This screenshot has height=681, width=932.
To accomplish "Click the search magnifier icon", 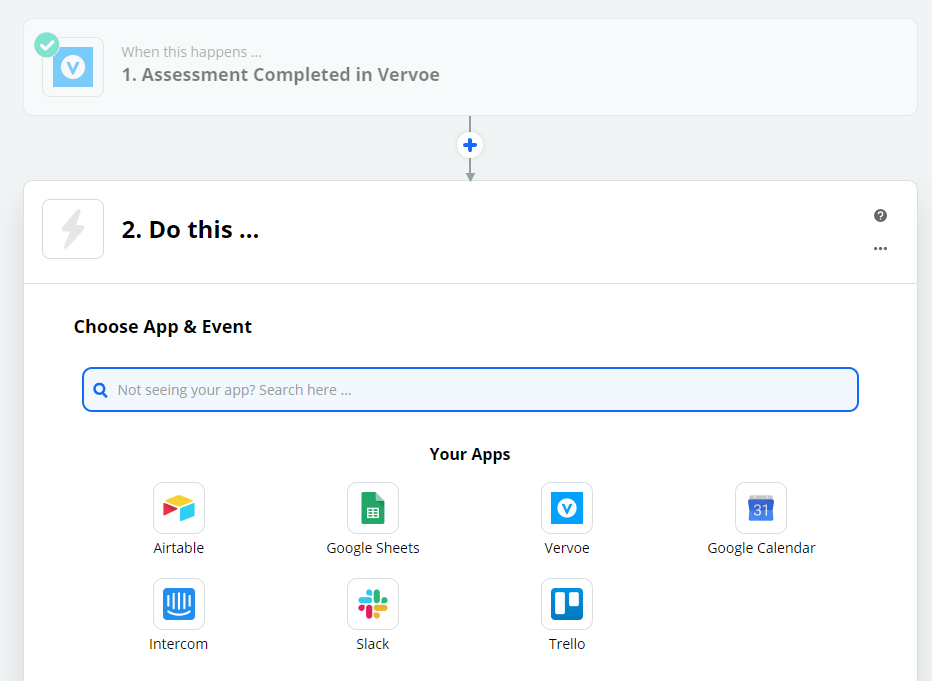I will (x=100, y=390).
